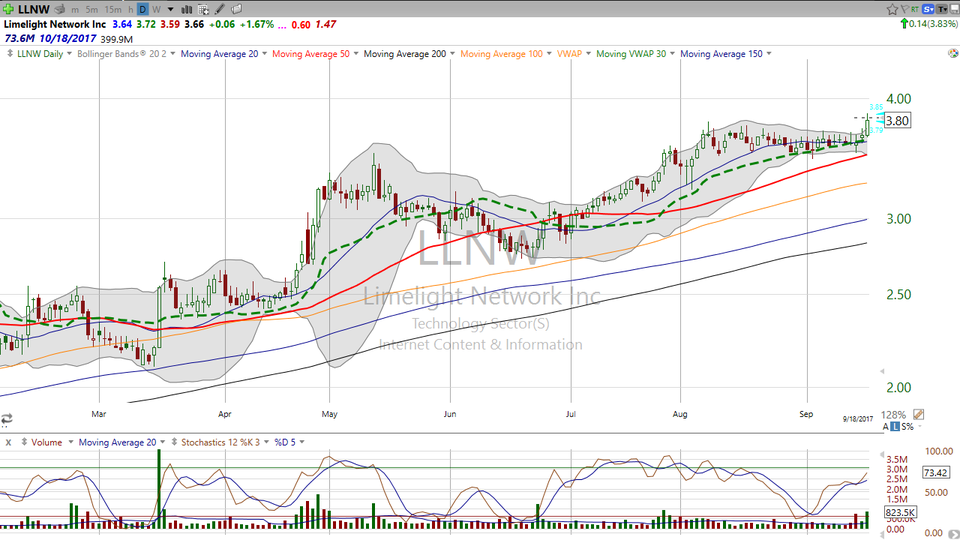The image size is (960, 540).
Task: Select the 5m timeframe
Action: pyautogui.click(x=92, y=10)
